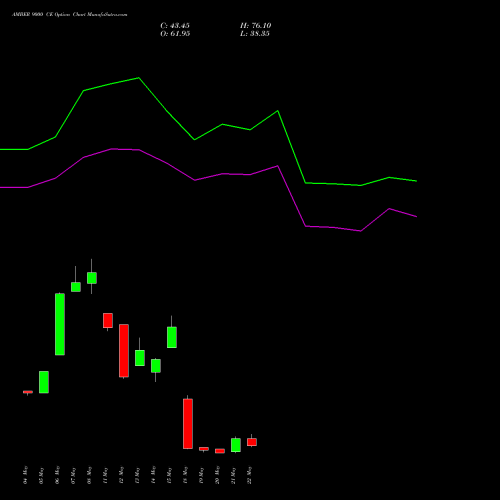The height and width of the screenshot is (500, 500).
Task: Click the AMBER 9000 CE Options Chart title
Action: point(70,15)
